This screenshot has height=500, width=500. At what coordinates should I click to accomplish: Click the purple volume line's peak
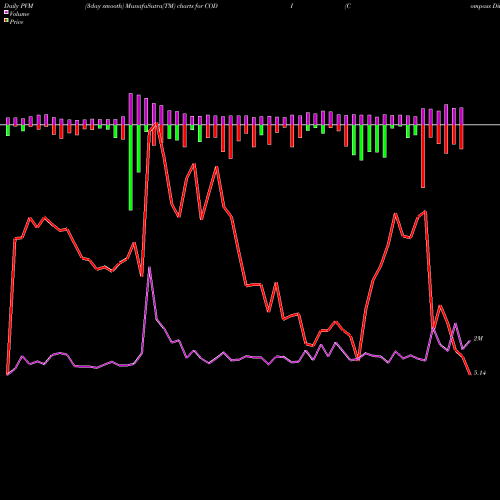(149, 267)
